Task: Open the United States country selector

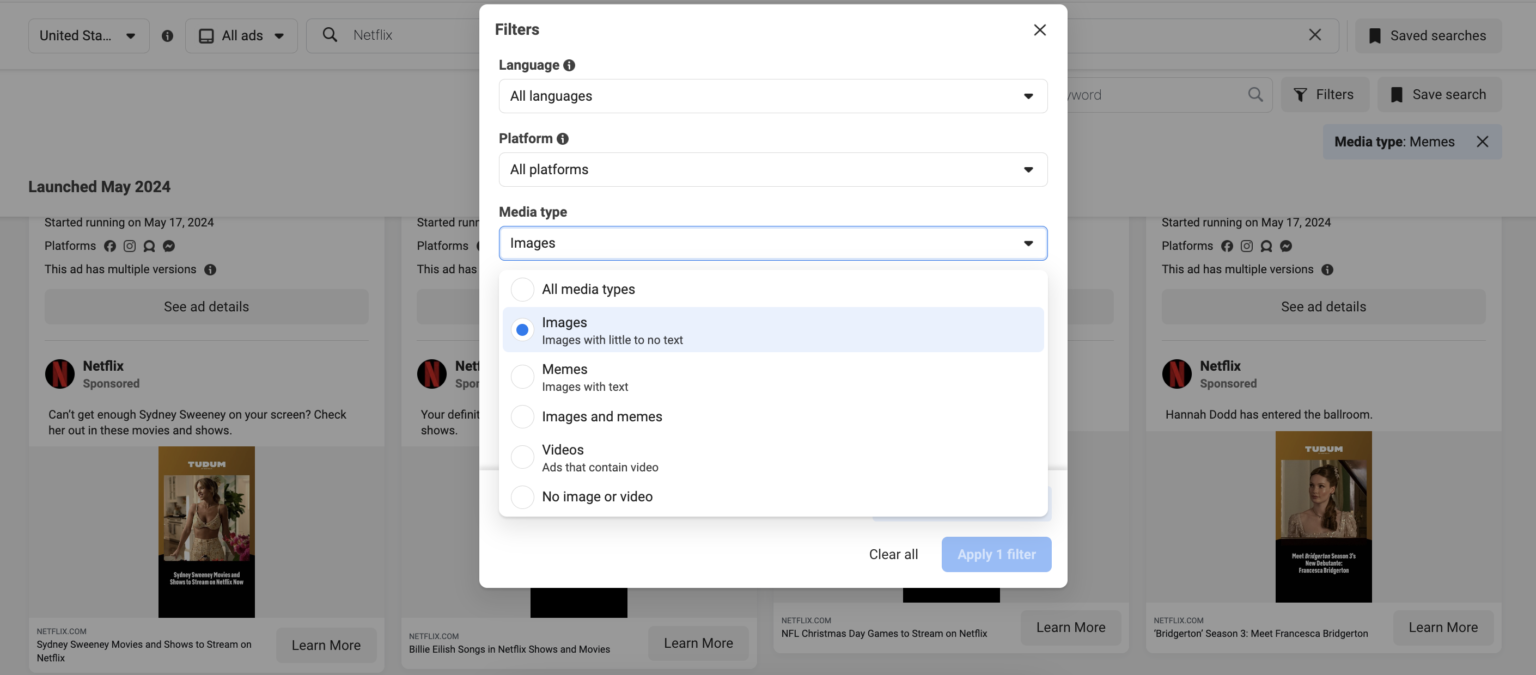Action: click(x=88, y=33)
